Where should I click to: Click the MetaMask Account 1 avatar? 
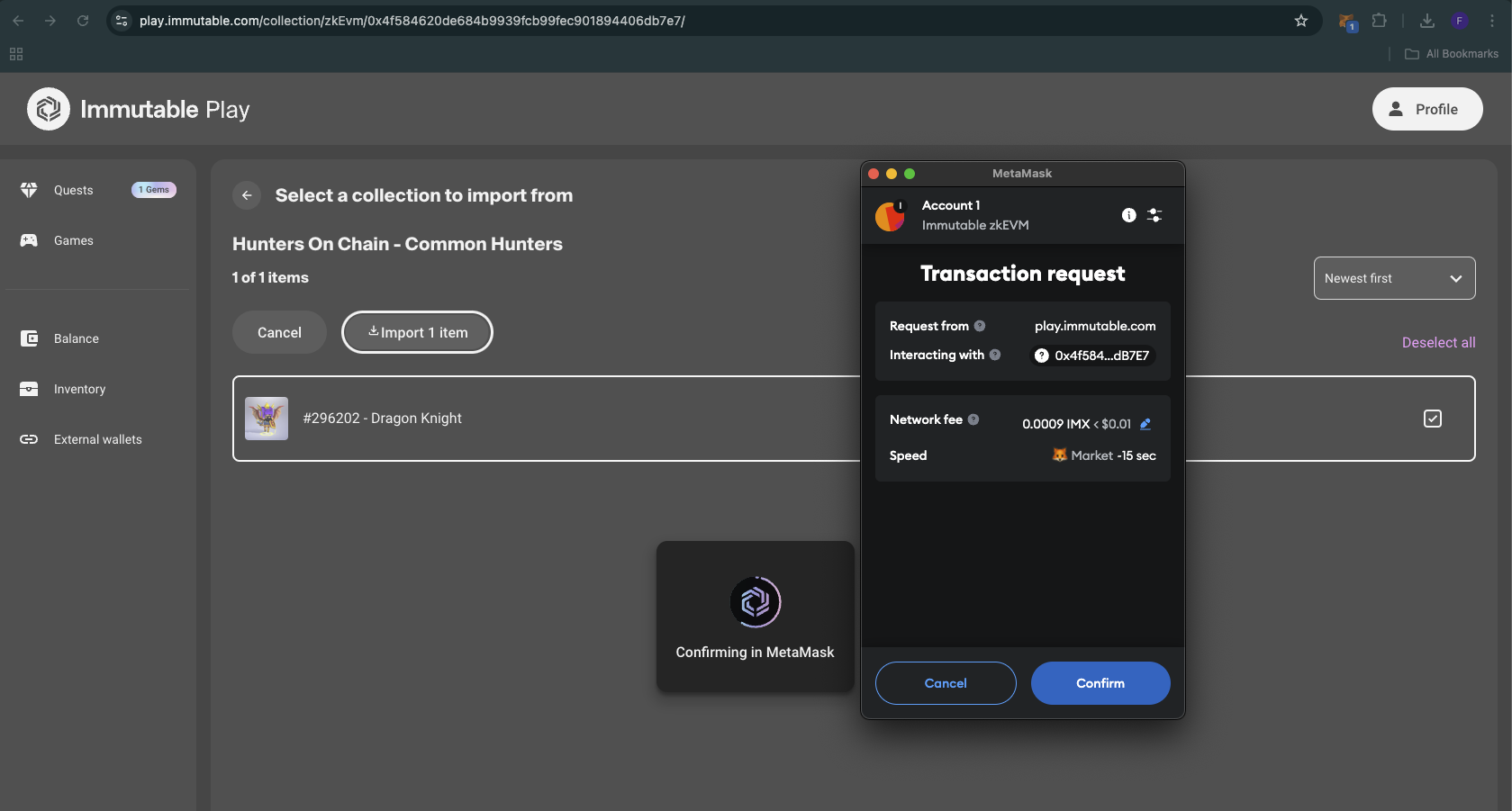(890, 216)
